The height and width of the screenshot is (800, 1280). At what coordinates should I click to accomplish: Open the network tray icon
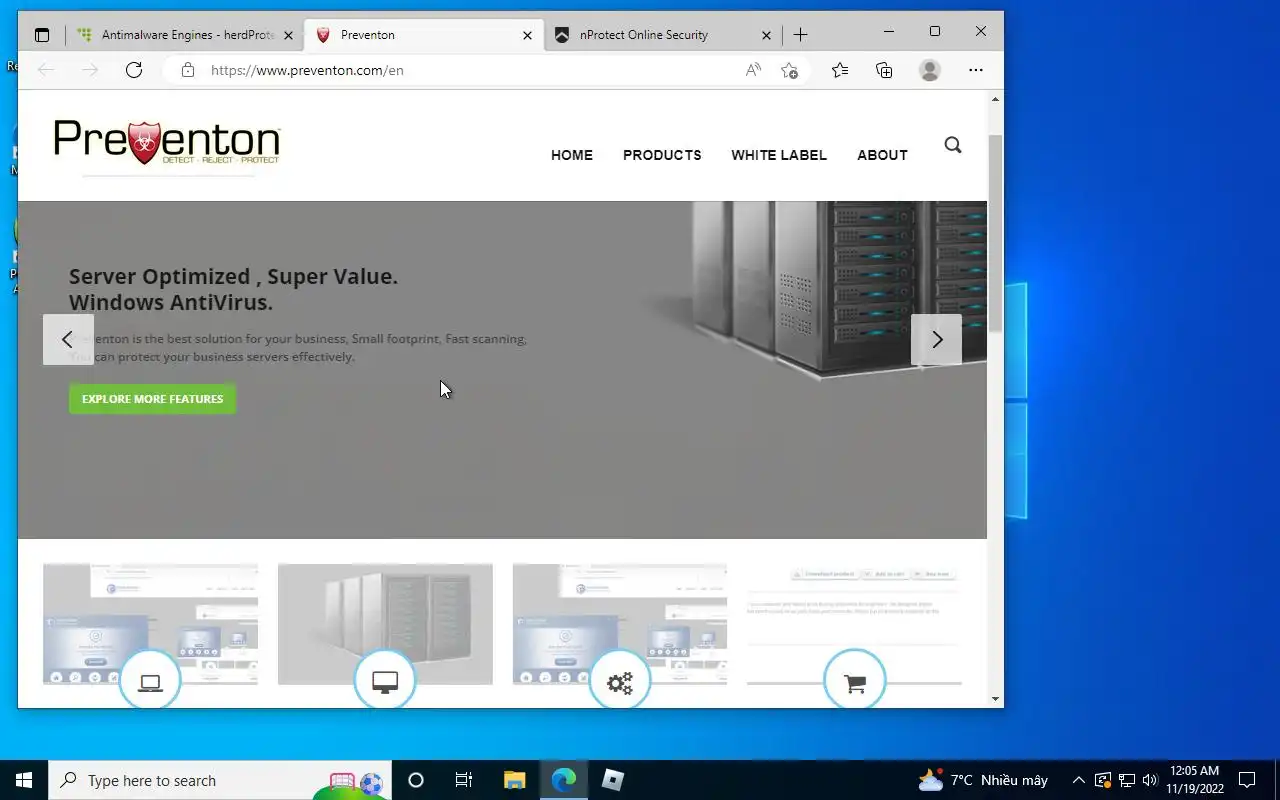click(x=1126, y=780)
